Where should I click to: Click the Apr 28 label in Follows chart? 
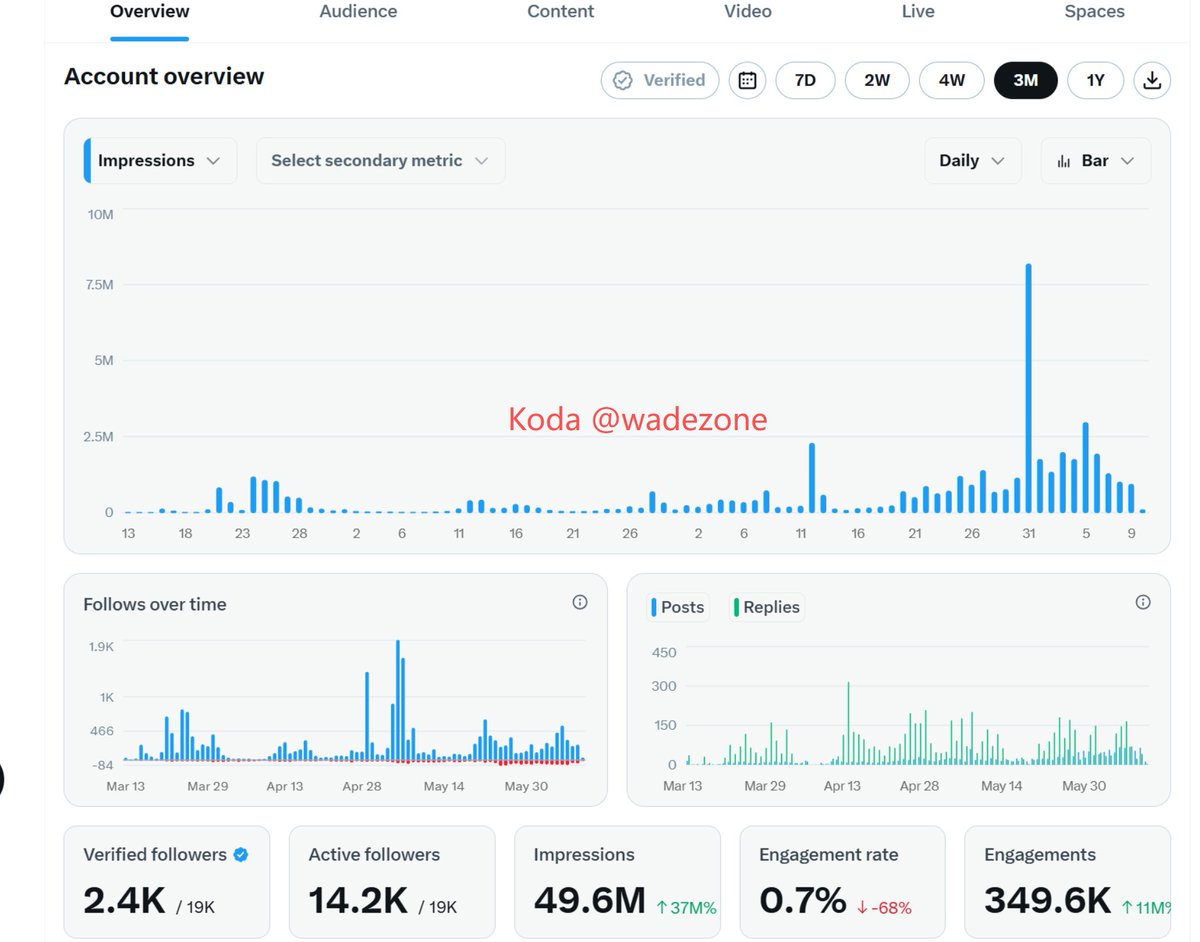coord(362,786)
